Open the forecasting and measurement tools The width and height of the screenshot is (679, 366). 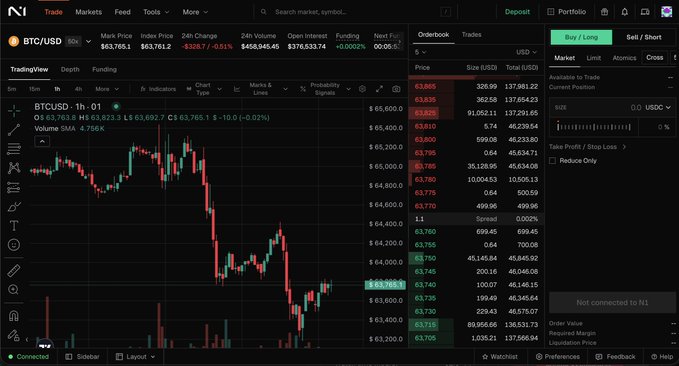pyautogui.click(x=14, y=188)
